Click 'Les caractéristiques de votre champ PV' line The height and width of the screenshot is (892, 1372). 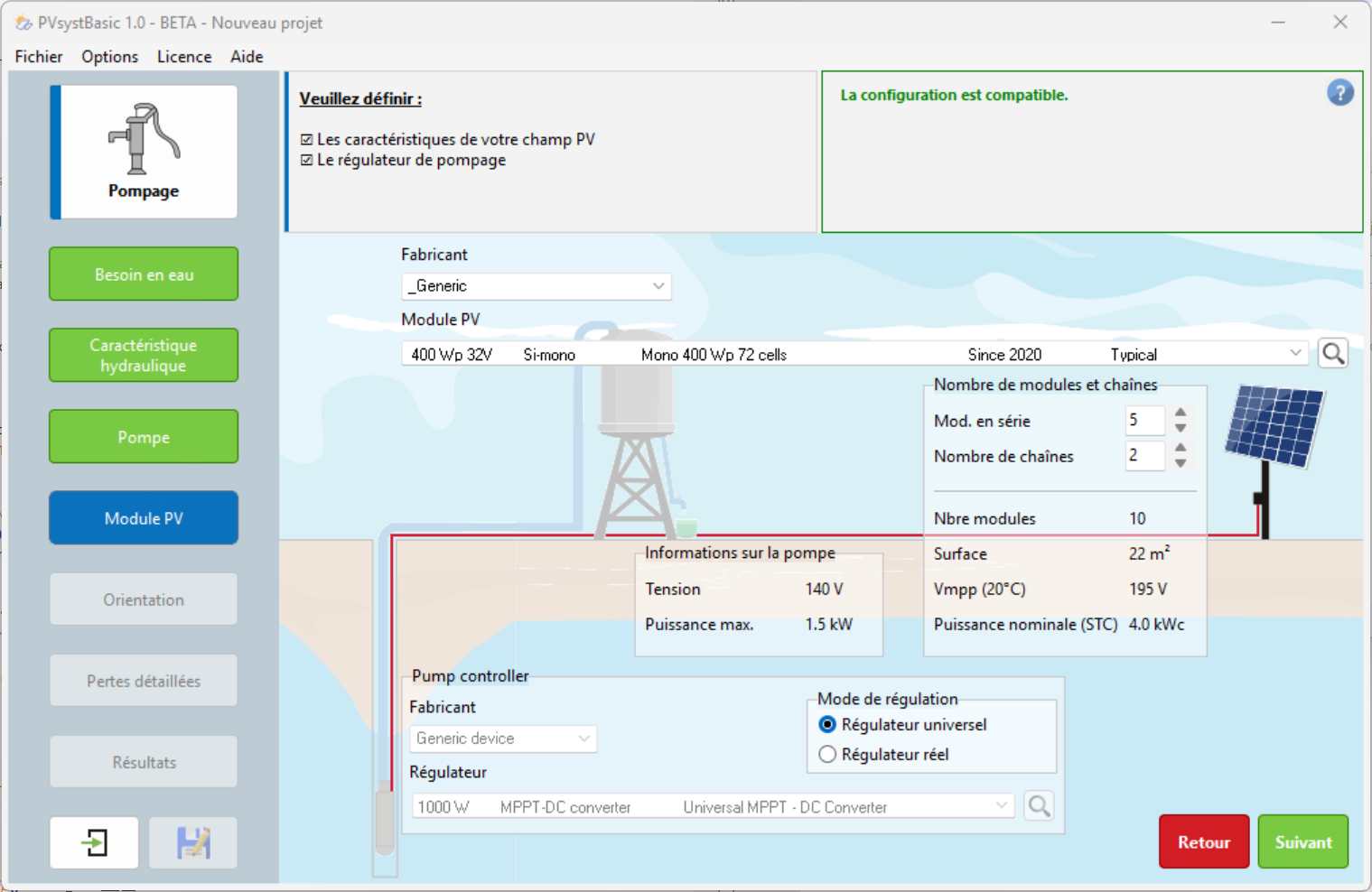pyautogui.click(x=447, y=139)
